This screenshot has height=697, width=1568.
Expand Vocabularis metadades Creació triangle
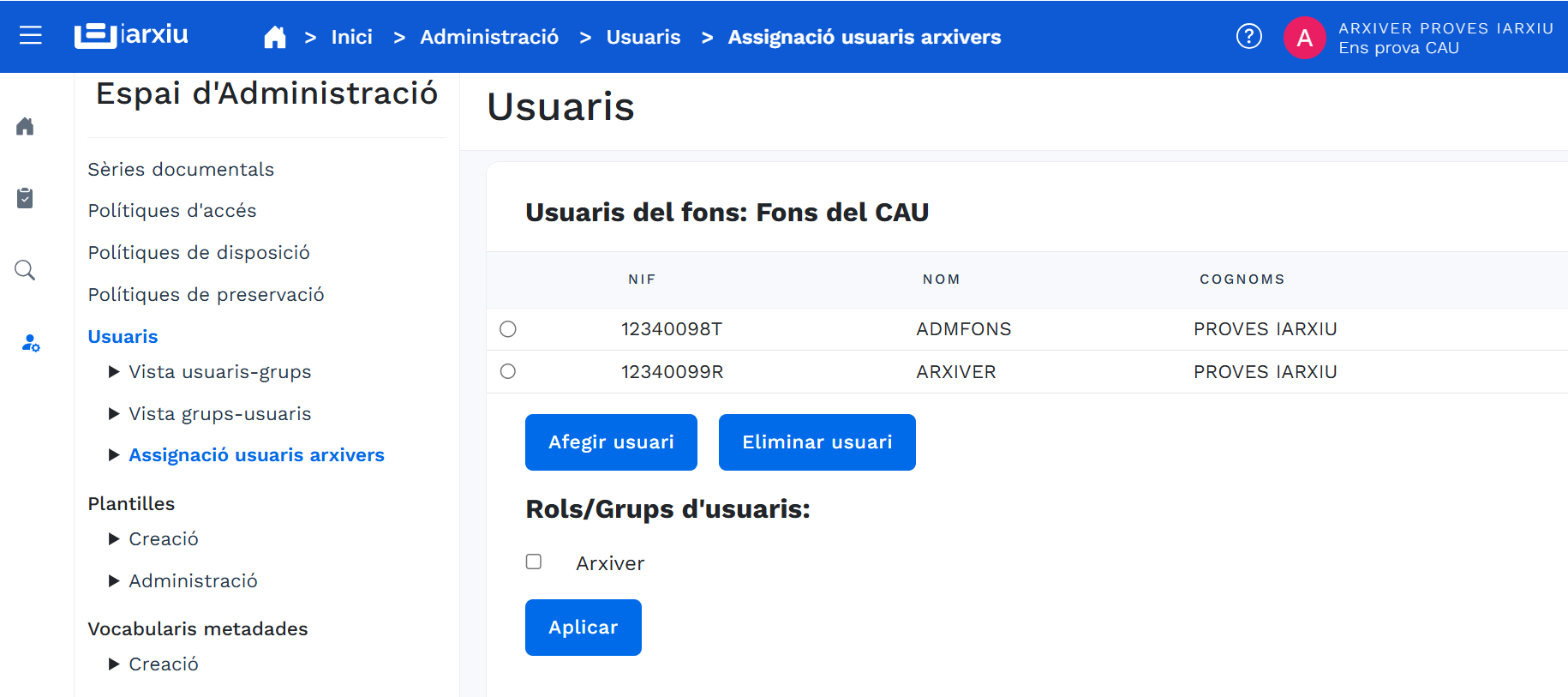point(114,664)
